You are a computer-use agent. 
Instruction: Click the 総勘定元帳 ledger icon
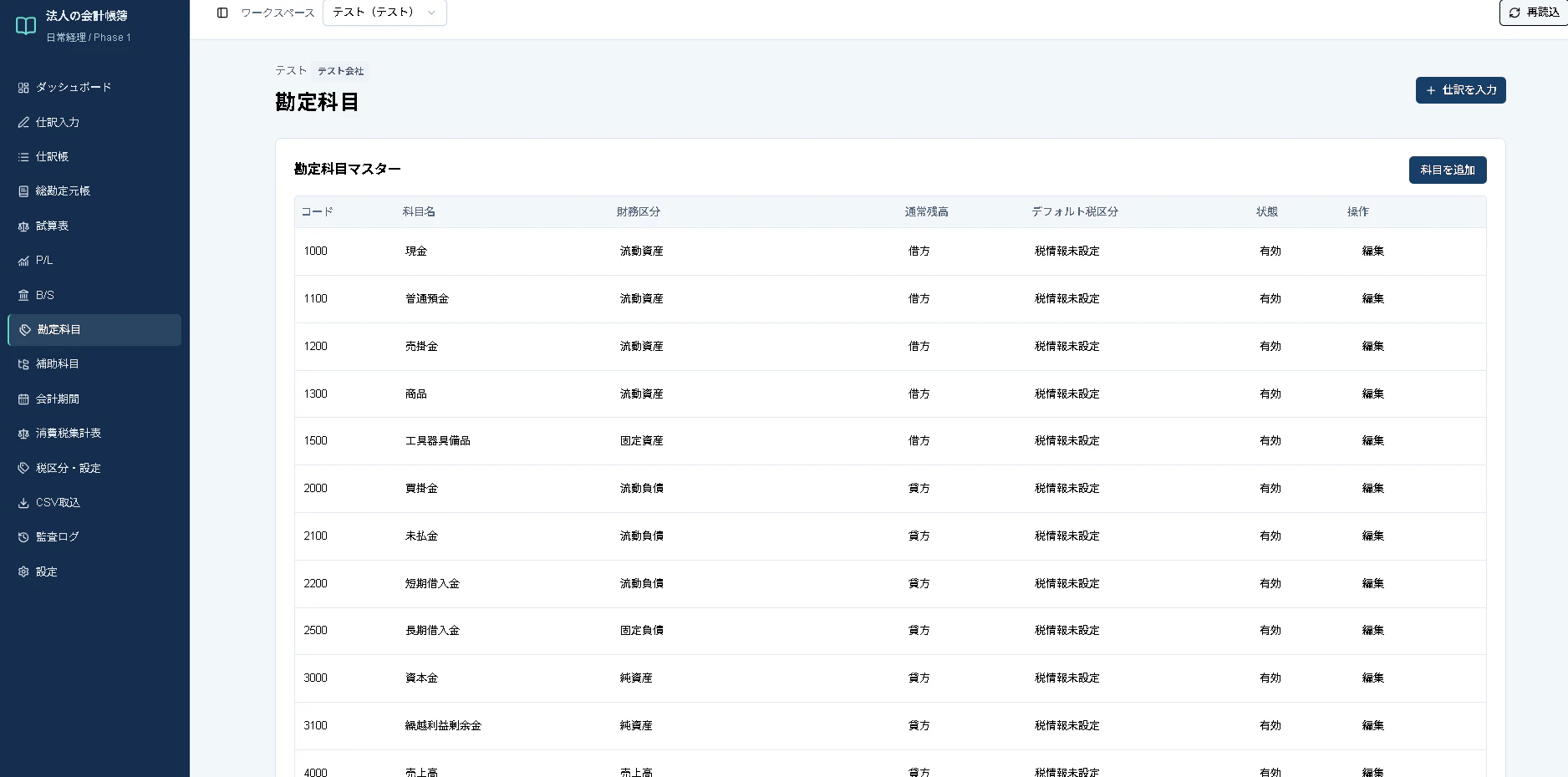23,191
